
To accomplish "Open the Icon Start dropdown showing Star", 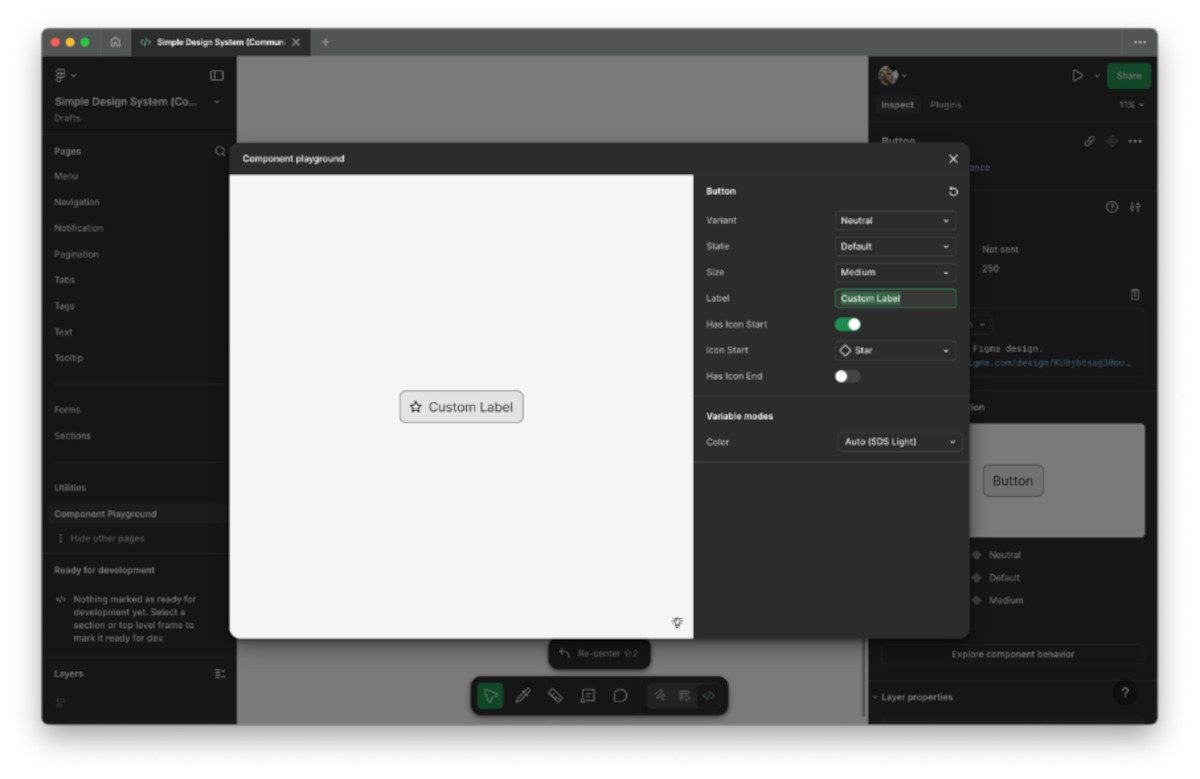I will click(x=895, y=350).
